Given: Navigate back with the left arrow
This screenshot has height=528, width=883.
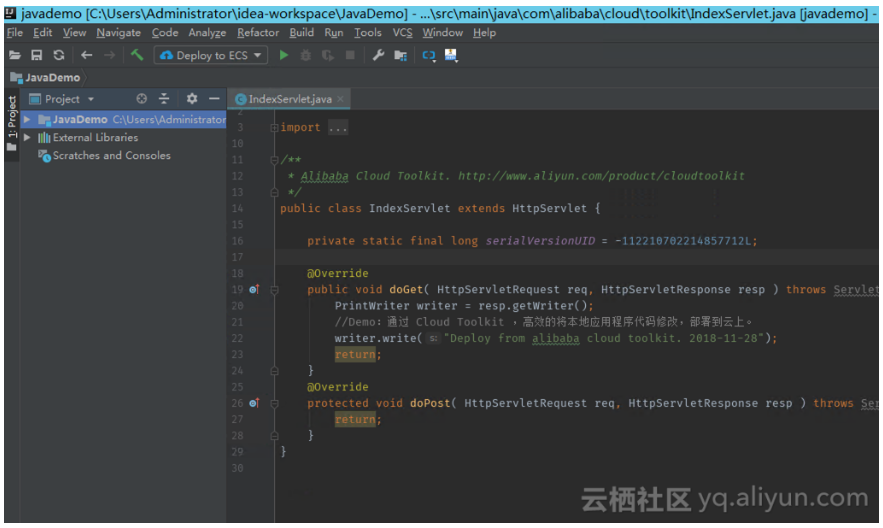Looking at the screenshot, I should [87, 55].
